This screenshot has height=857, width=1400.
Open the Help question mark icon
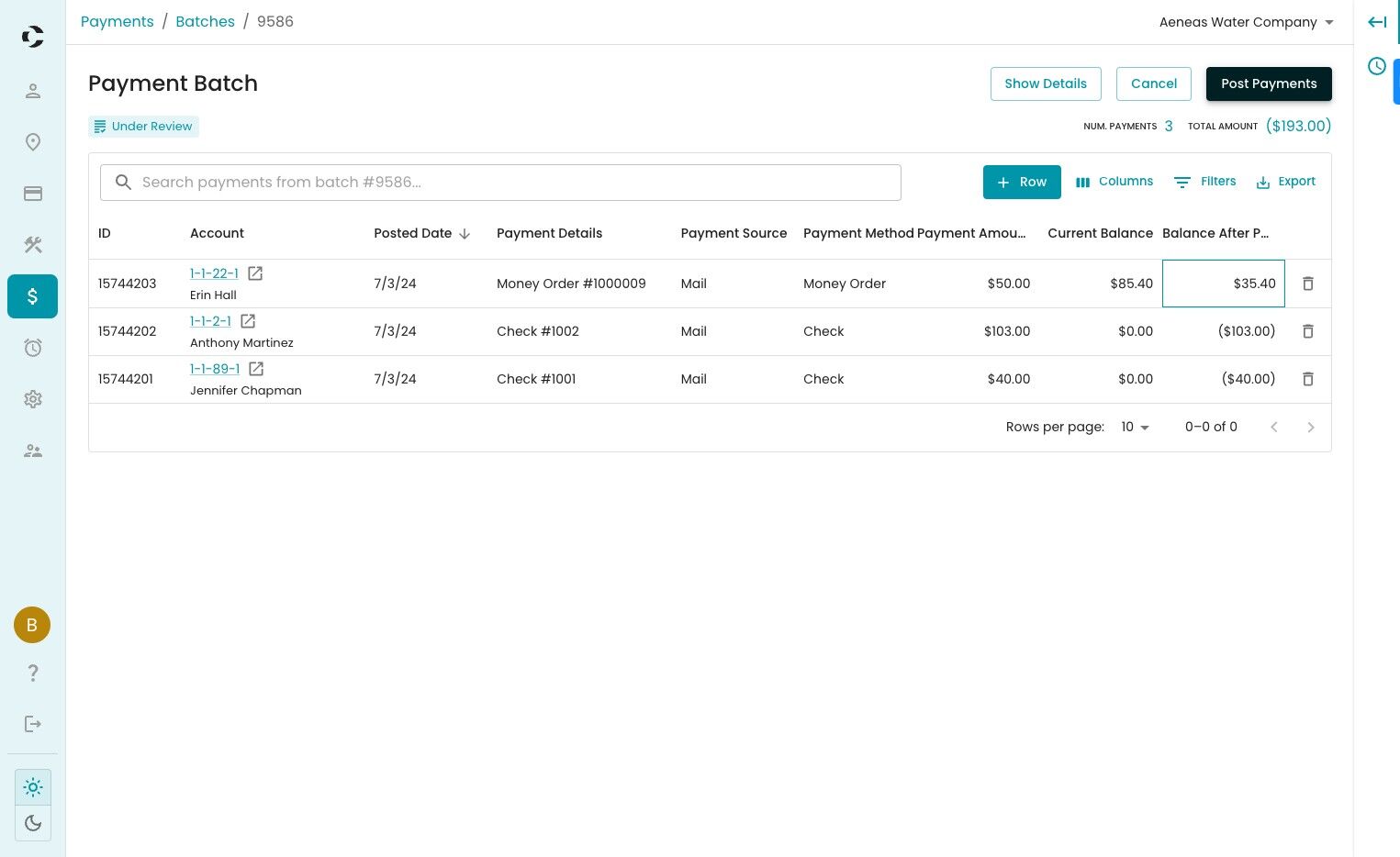(x=33, y=673)
